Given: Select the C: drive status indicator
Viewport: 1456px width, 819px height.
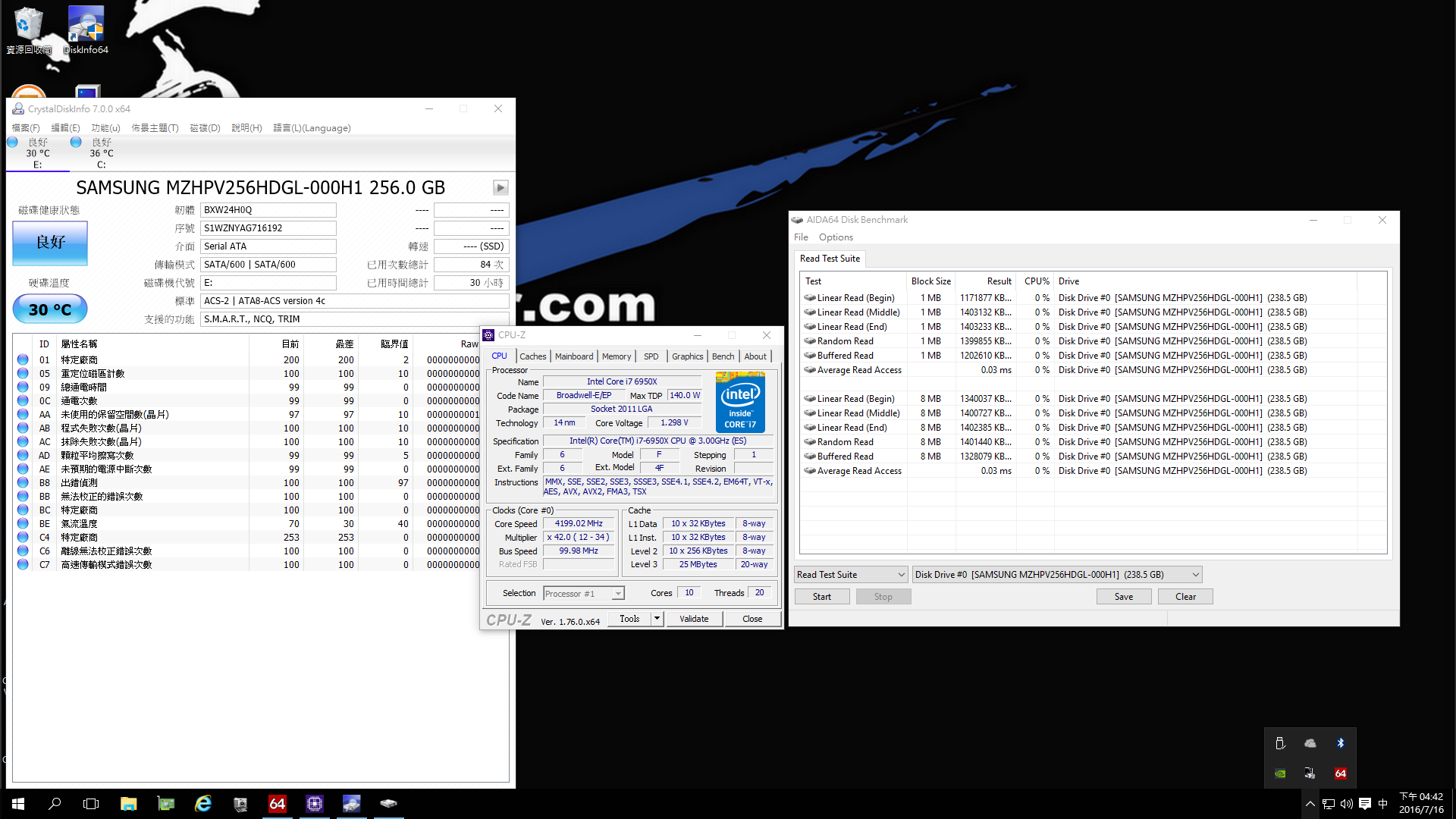Looking at the screenshot, I should coord(101,153).
